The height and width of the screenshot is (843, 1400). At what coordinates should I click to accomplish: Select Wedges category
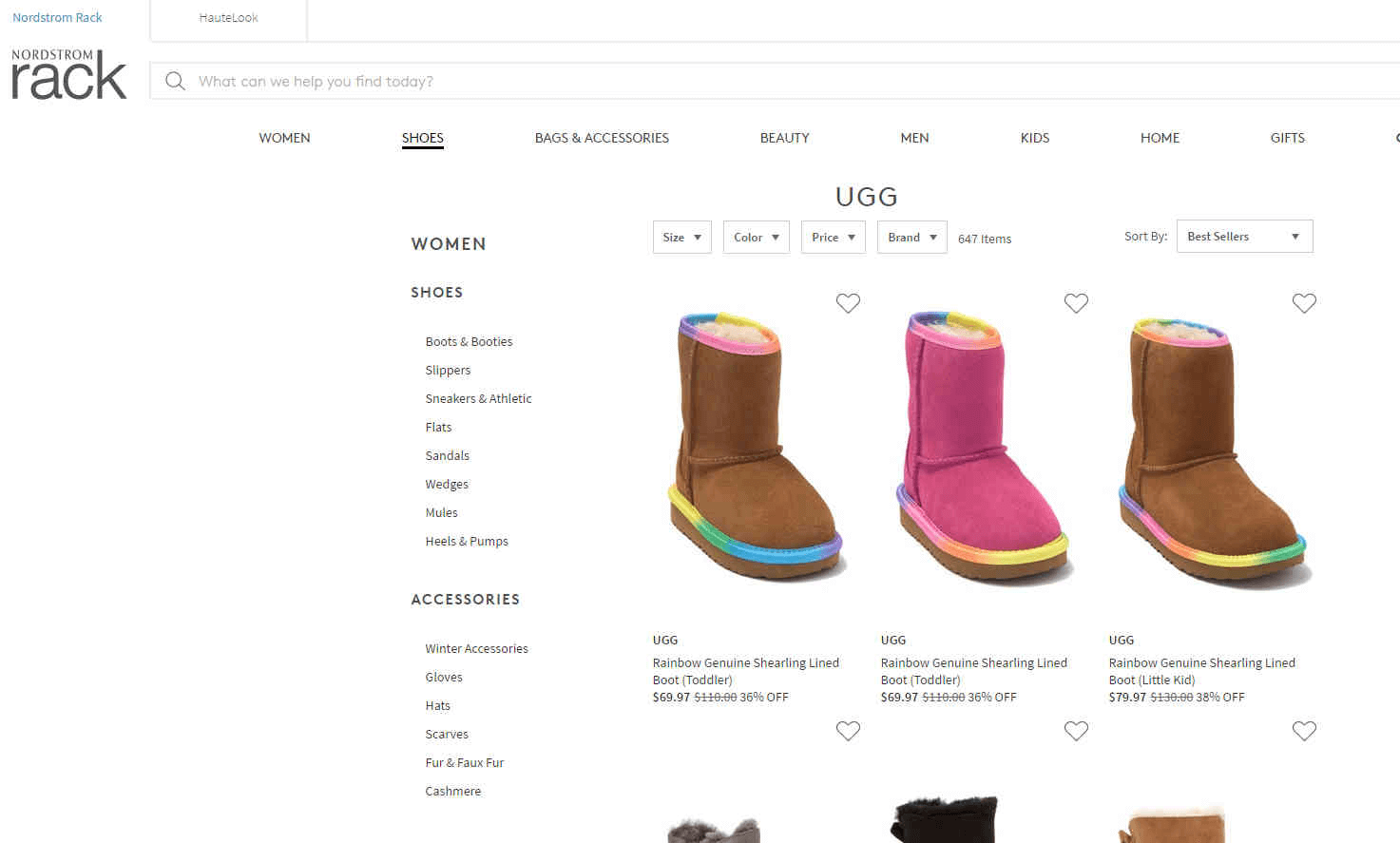click(447, 484)
